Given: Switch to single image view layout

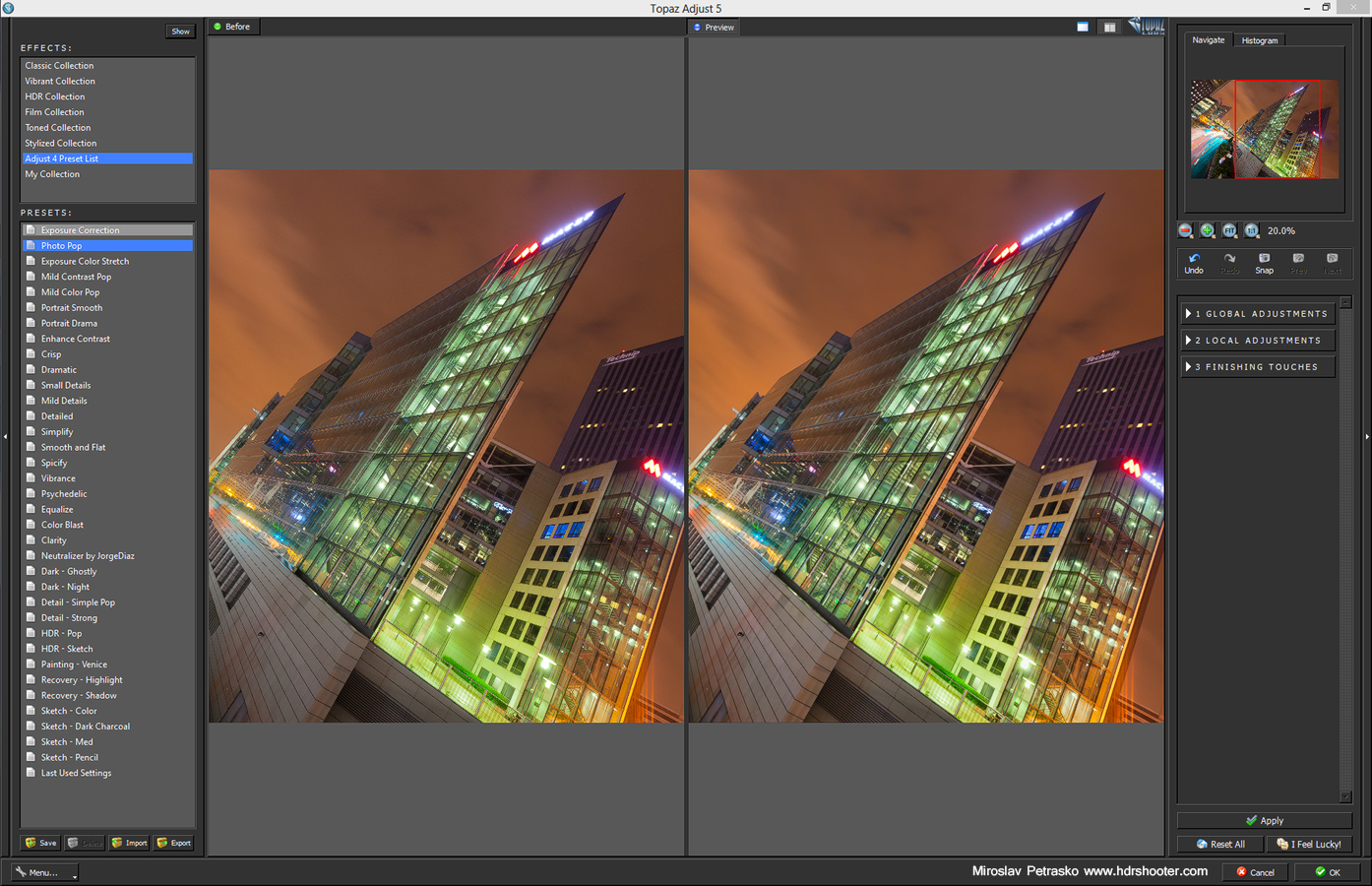Looking at the screenshot, I should coord(1083,28).
